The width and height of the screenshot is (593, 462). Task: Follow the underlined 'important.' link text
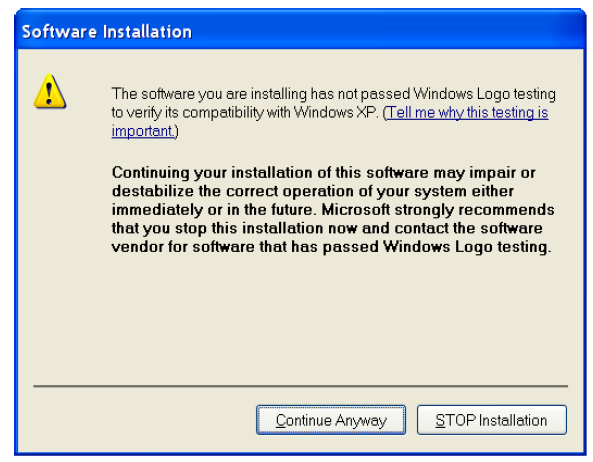[143, 131]
